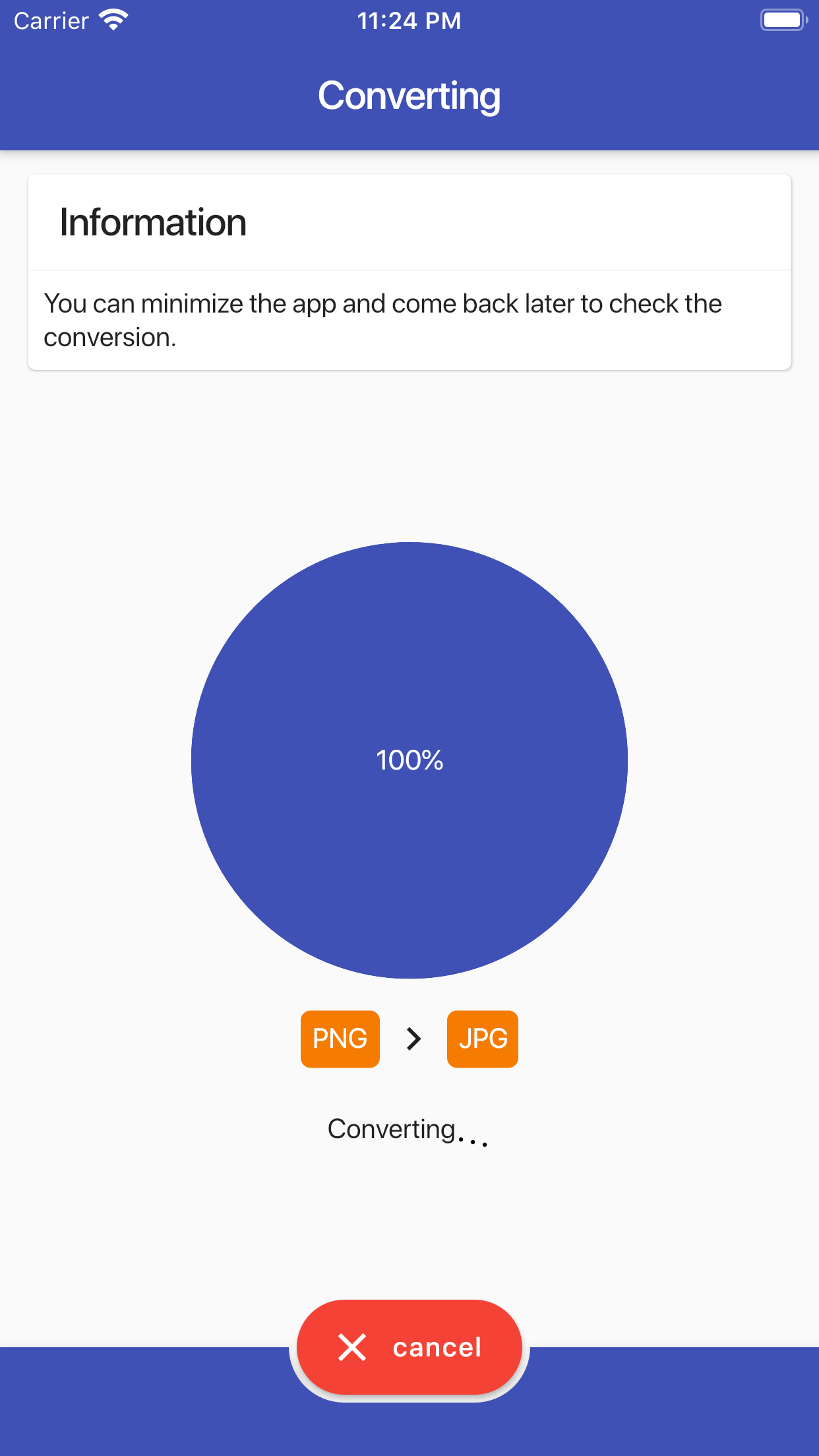Tap the battery indicator in status bar
This screenshot has height=1456, width=819.
pos(782,20)
